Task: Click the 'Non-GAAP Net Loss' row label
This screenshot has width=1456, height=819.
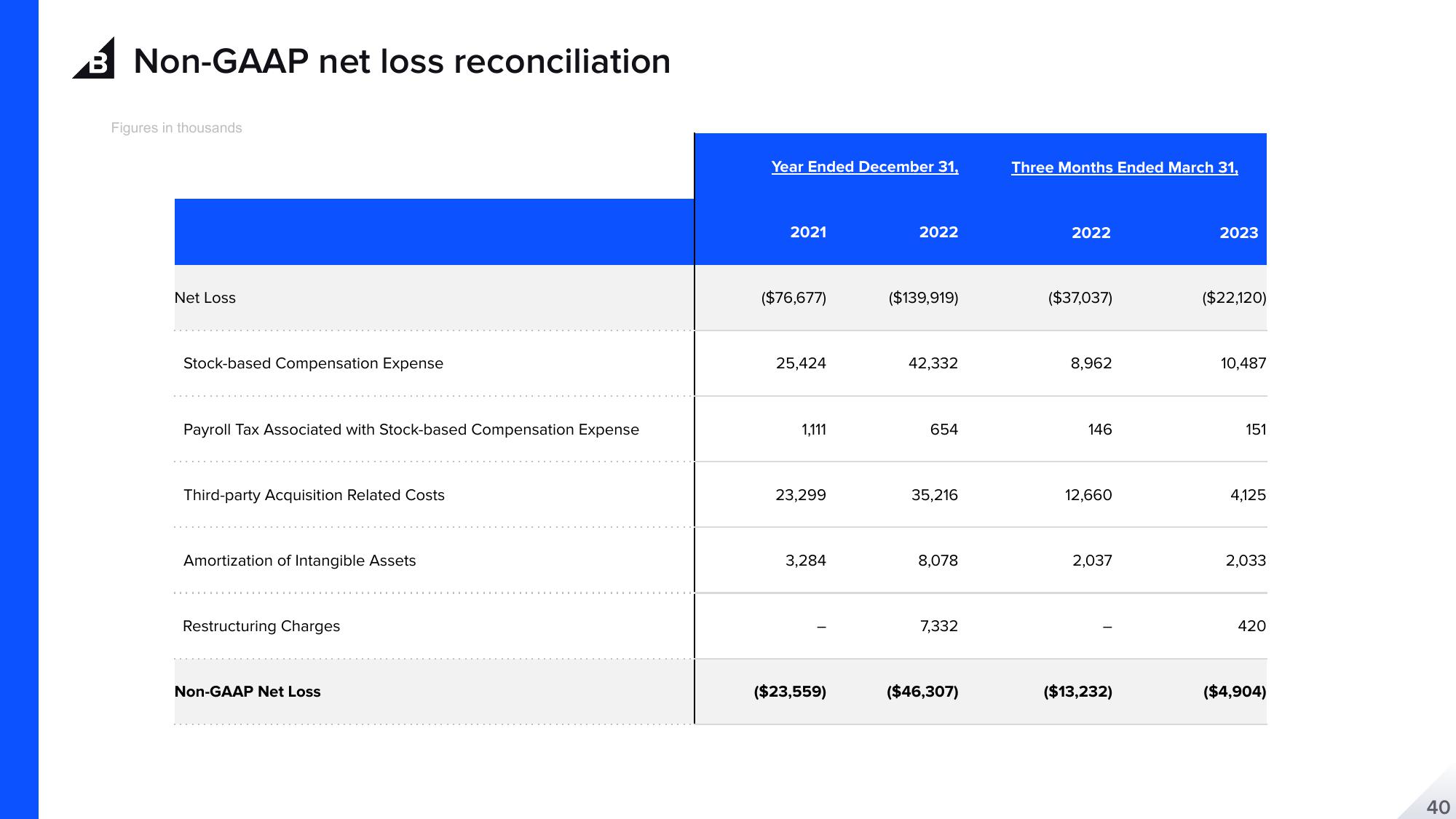Action: (248, 692)
